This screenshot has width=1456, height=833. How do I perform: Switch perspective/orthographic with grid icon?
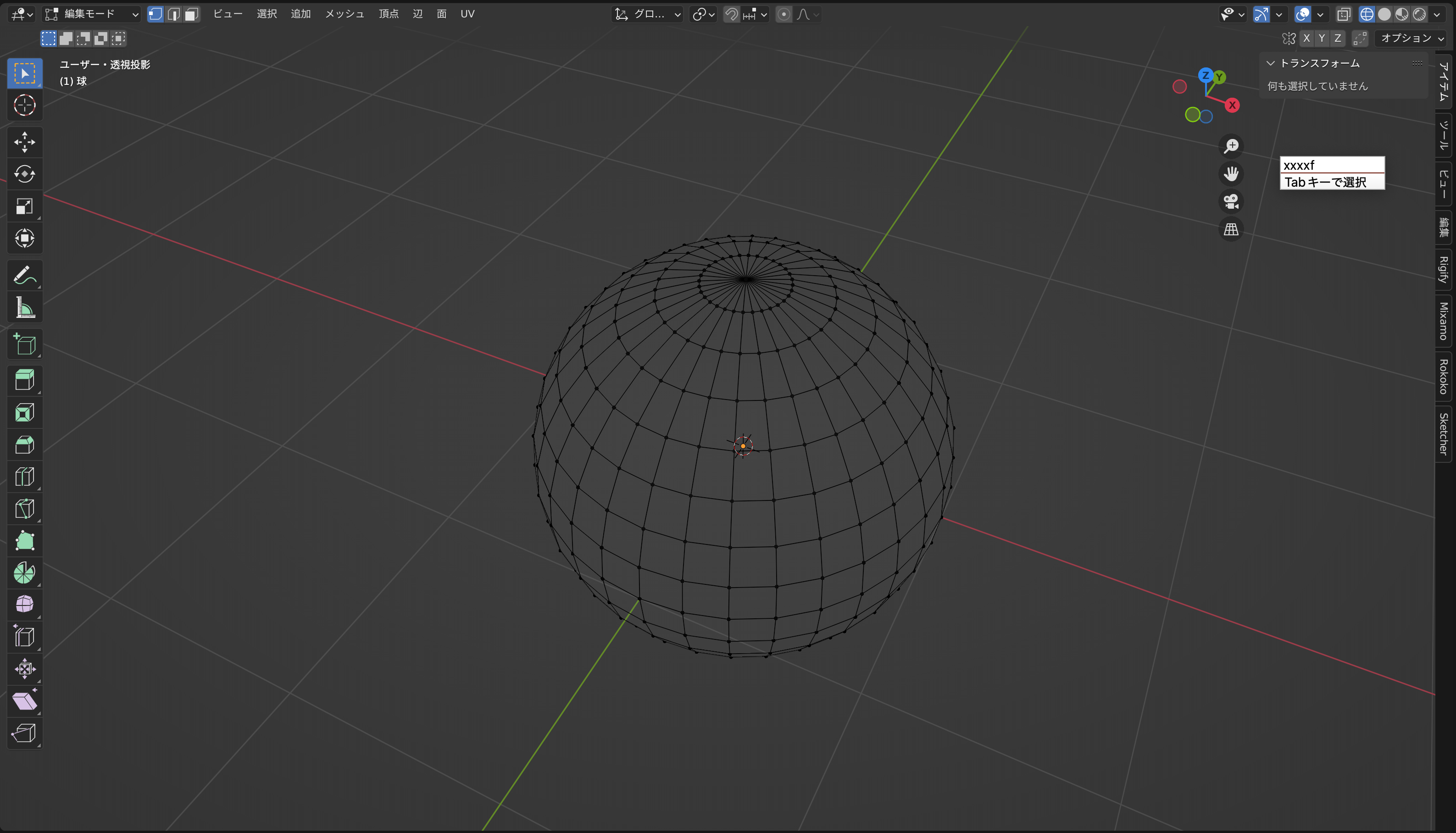[1231, 229]
